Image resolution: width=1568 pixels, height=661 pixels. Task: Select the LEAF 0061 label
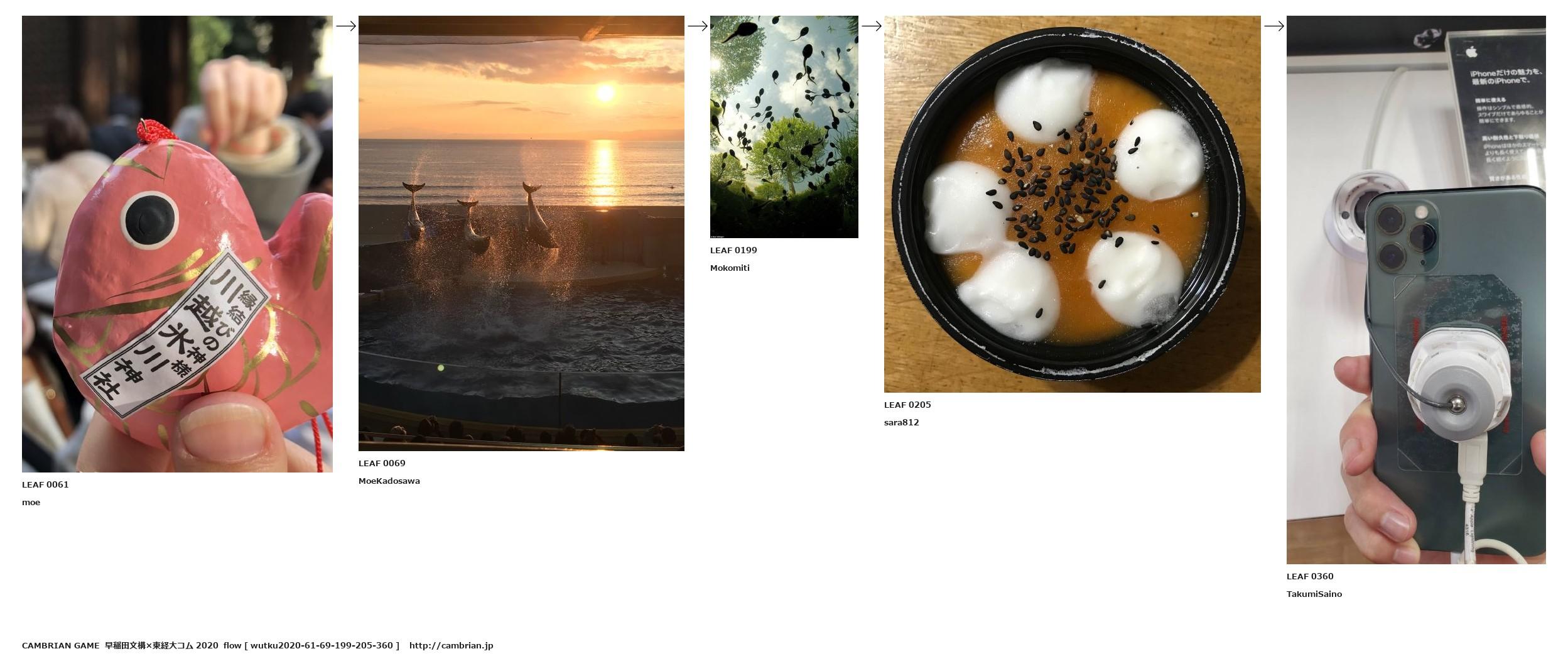coord(45,484)
